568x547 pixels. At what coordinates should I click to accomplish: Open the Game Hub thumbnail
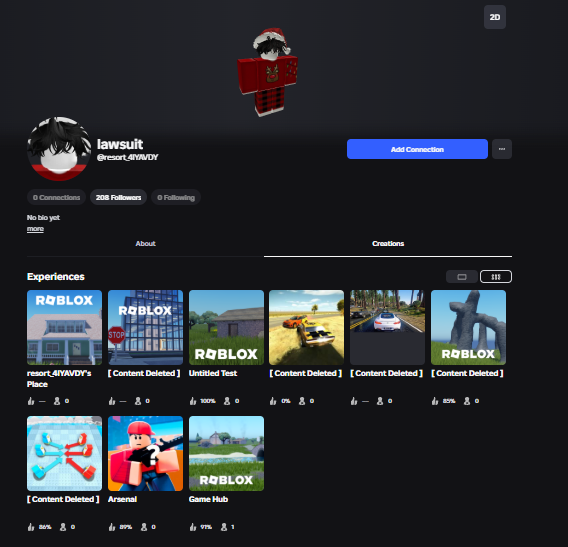[x=226, y=454]
